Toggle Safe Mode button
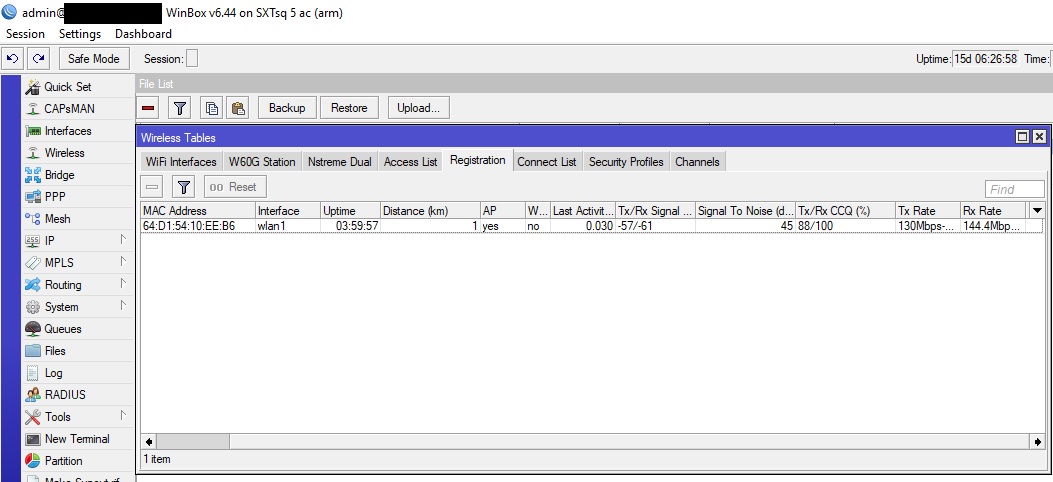 [x=93, y=58]
